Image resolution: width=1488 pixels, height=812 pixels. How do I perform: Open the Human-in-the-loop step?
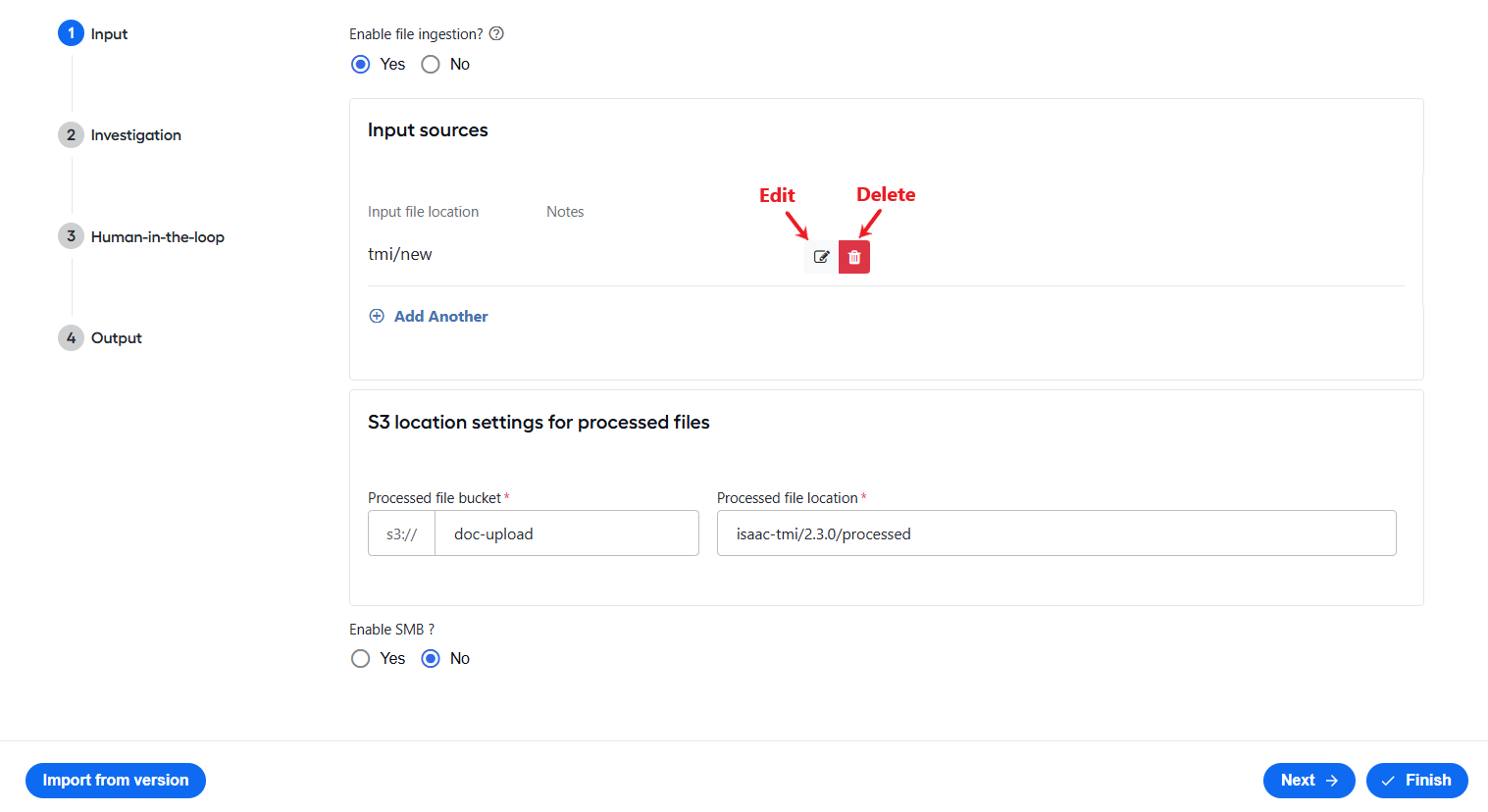[x=157, y=236]
